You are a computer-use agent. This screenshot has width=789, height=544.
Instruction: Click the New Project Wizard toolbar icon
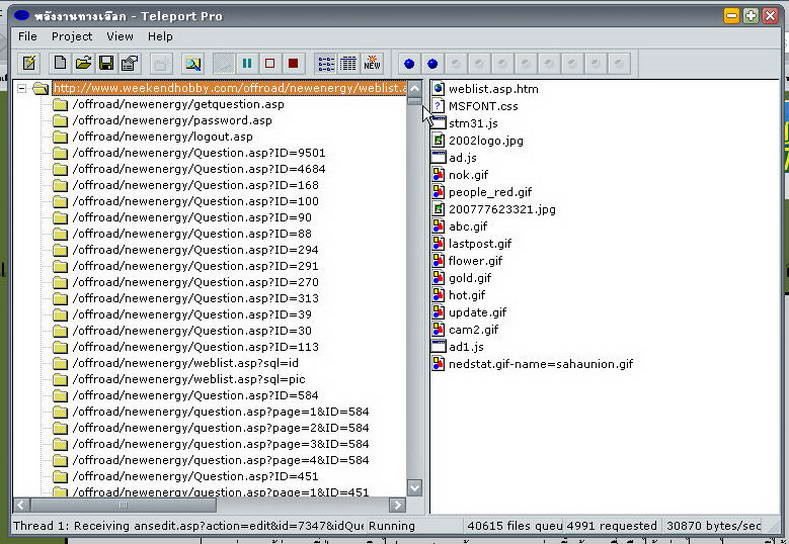(x=29, y=64)
